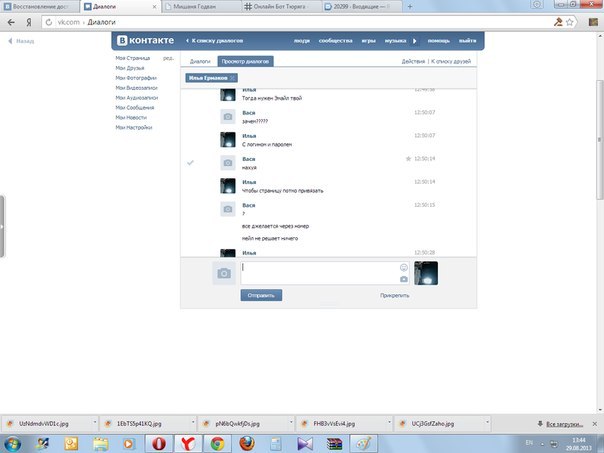Switch to the Восстановление доступа browser tab

tap(40, 7)
